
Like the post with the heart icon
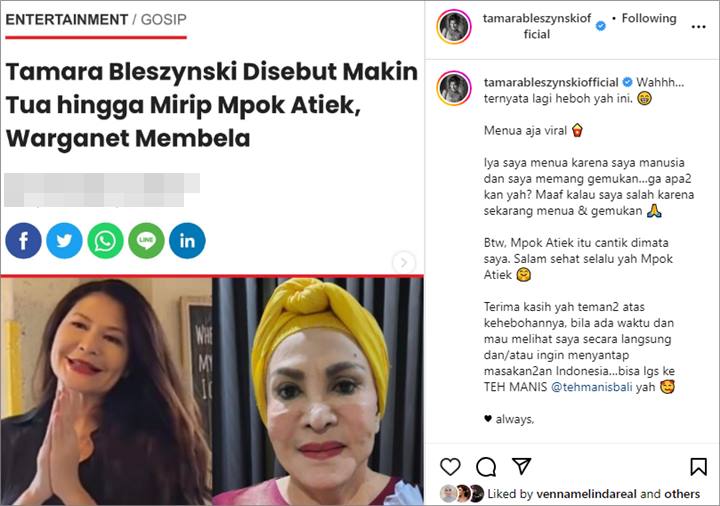point(450,467)
